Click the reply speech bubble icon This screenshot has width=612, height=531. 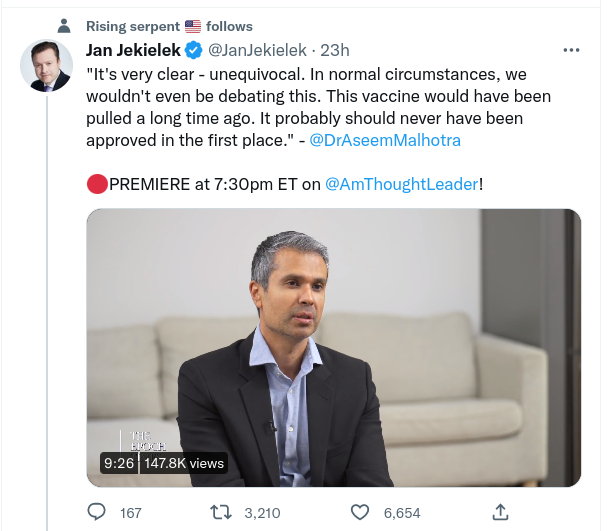pyautogui.click(x=97, y=512)
